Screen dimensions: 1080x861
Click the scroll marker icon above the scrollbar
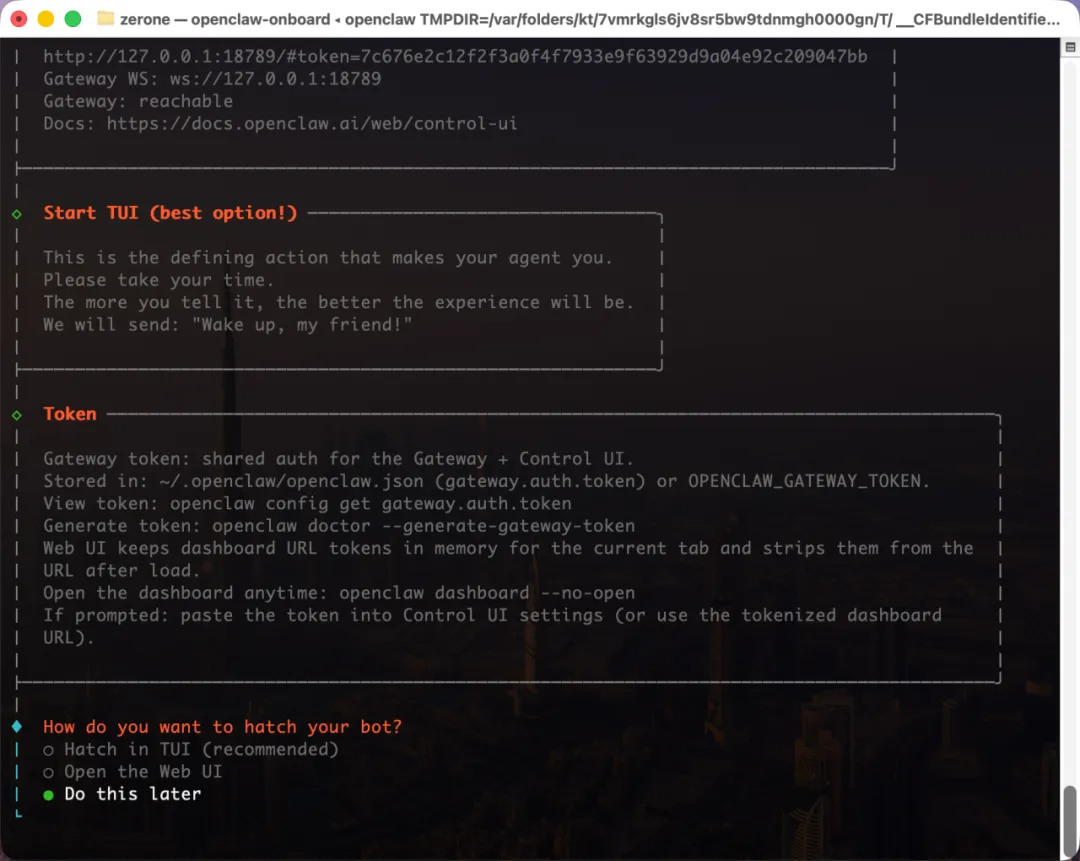pyautogui.click(x=1070, y=48)
